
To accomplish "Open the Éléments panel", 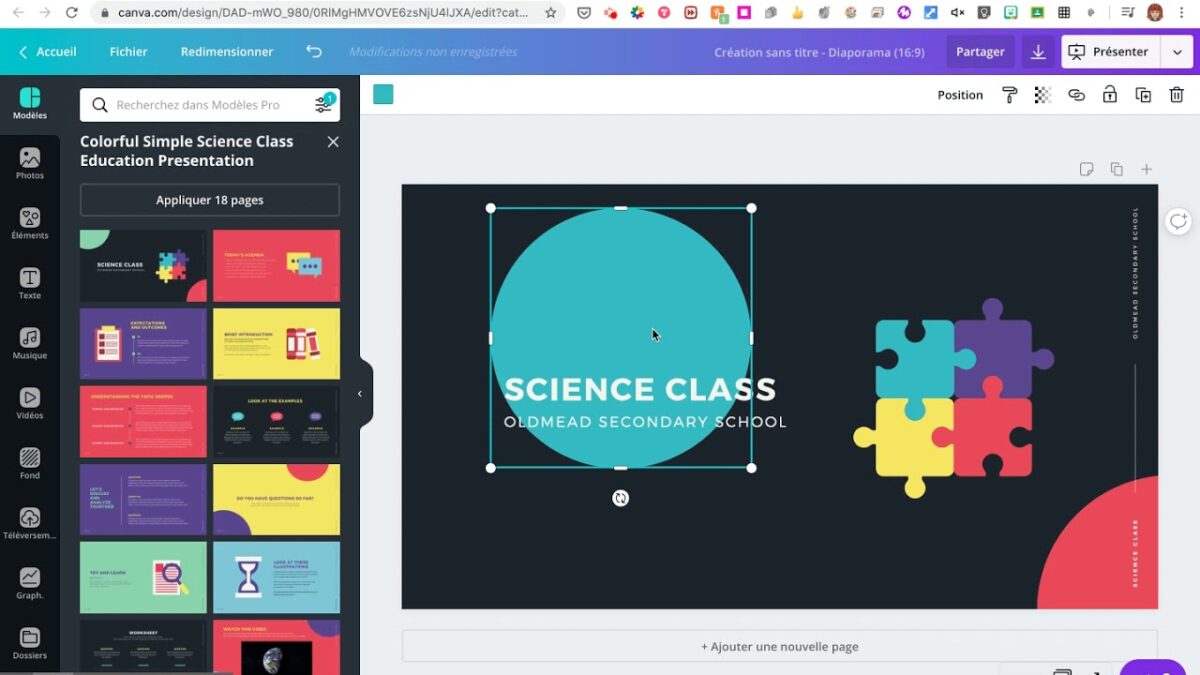I will (30, 223).
